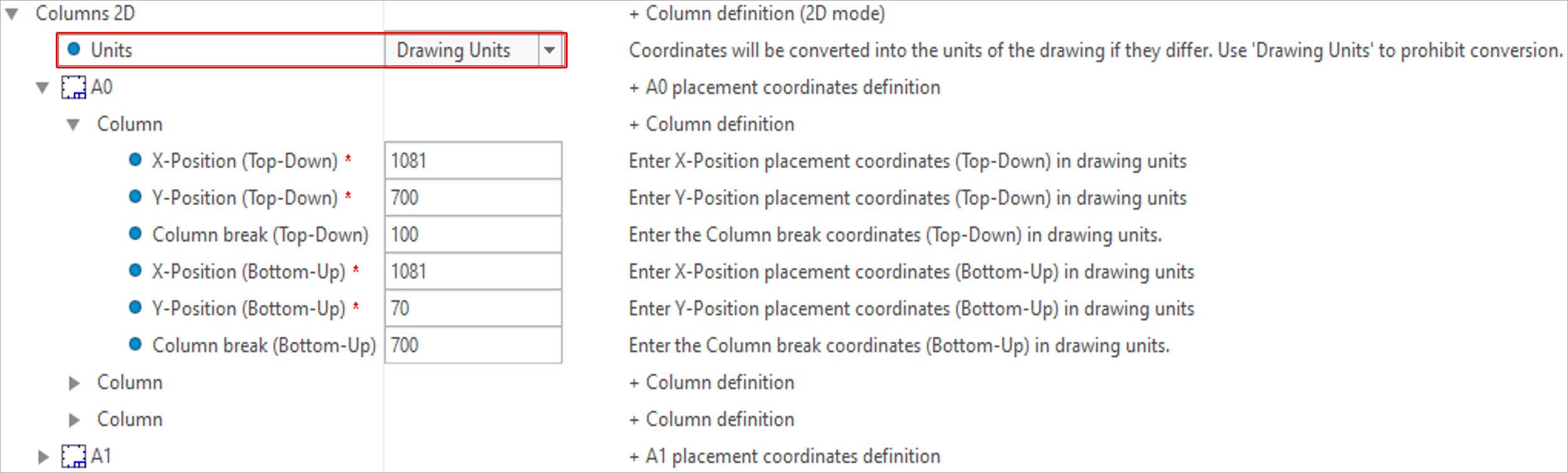Collapse the Columns 2D section
The width and height of the screenshot is (1568, 473).
click(12, 14)
